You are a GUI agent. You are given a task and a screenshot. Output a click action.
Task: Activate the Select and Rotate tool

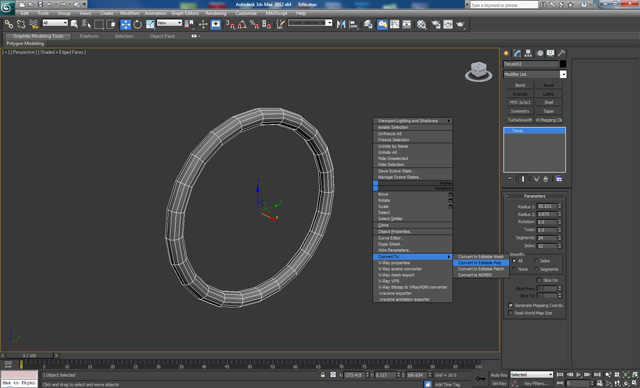(x=138, y=24)
